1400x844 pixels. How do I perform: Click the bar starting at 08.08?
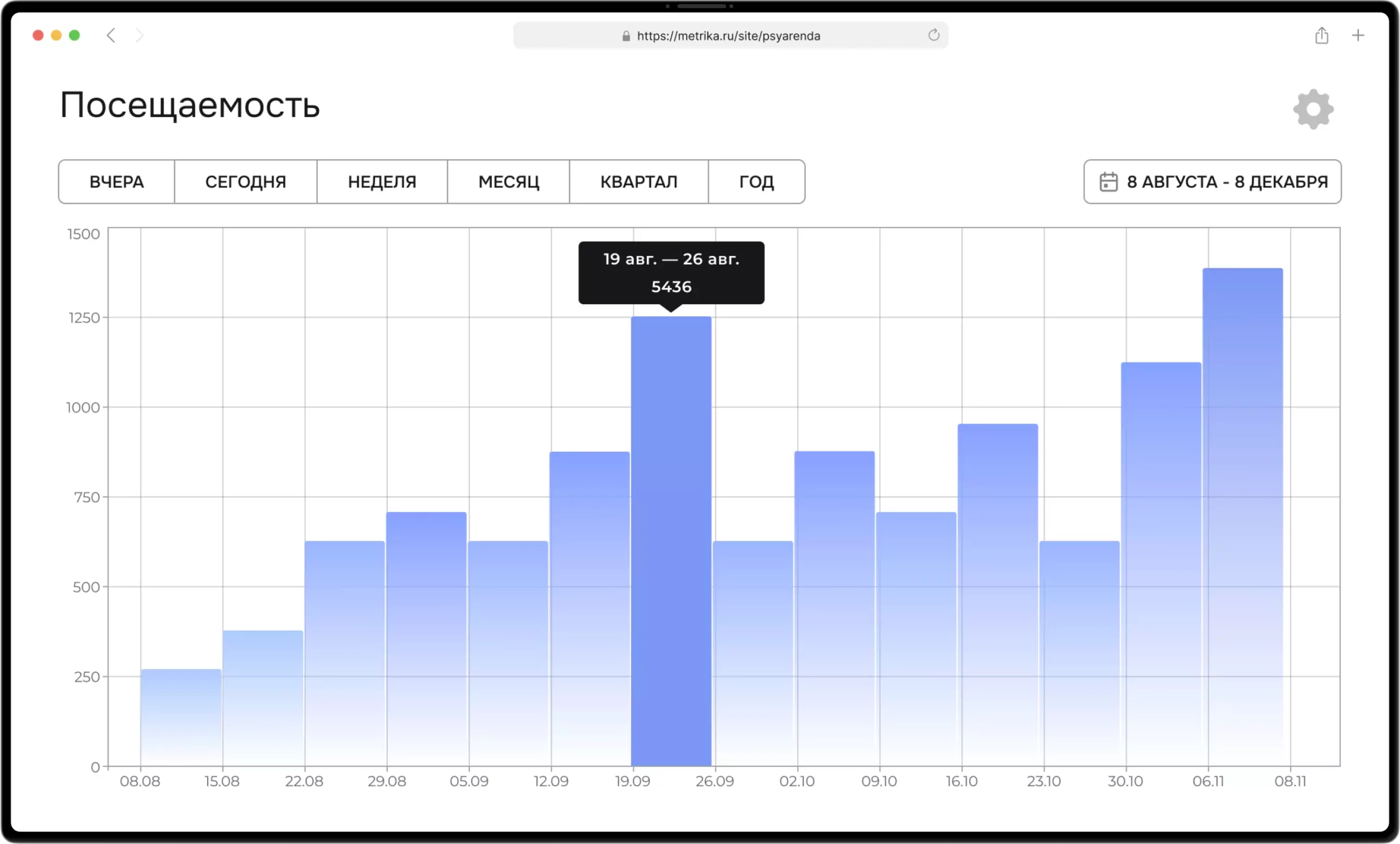pyautogui.click(x=180, y=717)
